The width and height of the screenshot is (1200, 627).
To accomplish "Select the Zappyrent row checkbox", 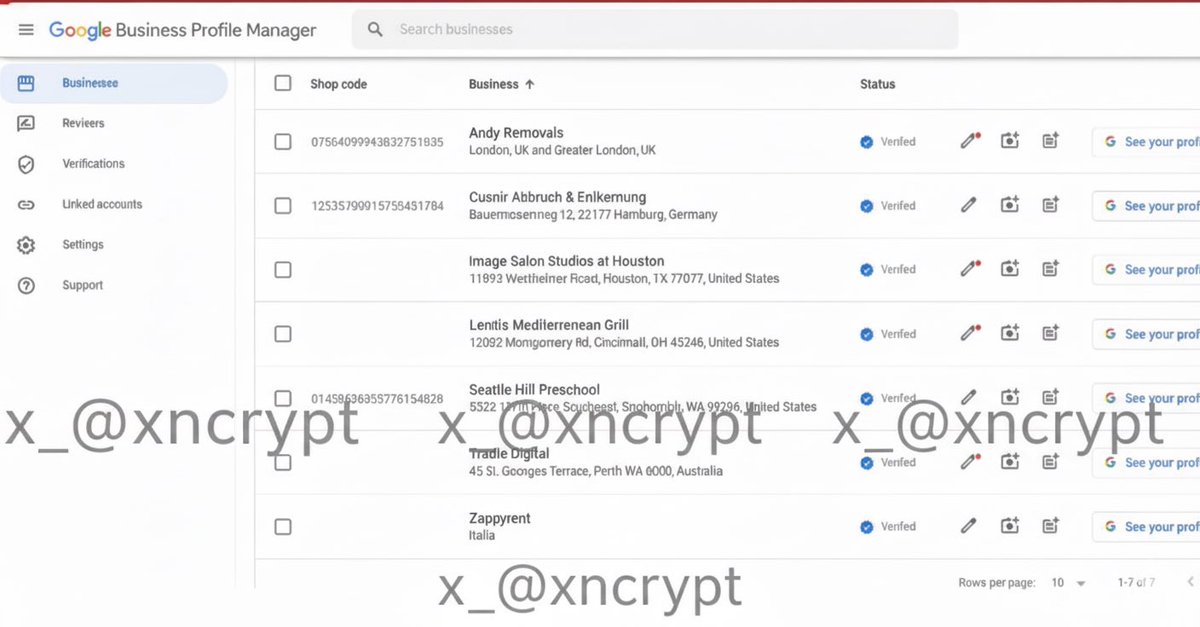I will coord(283,527).
